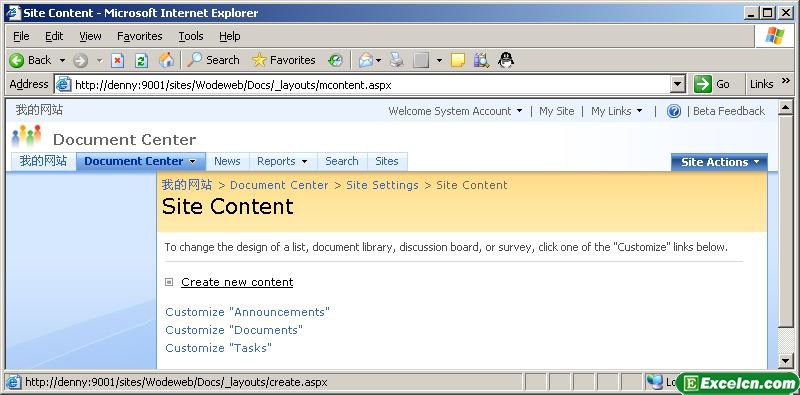Click the 我的网站 link at top left

(x=39, y=110)
